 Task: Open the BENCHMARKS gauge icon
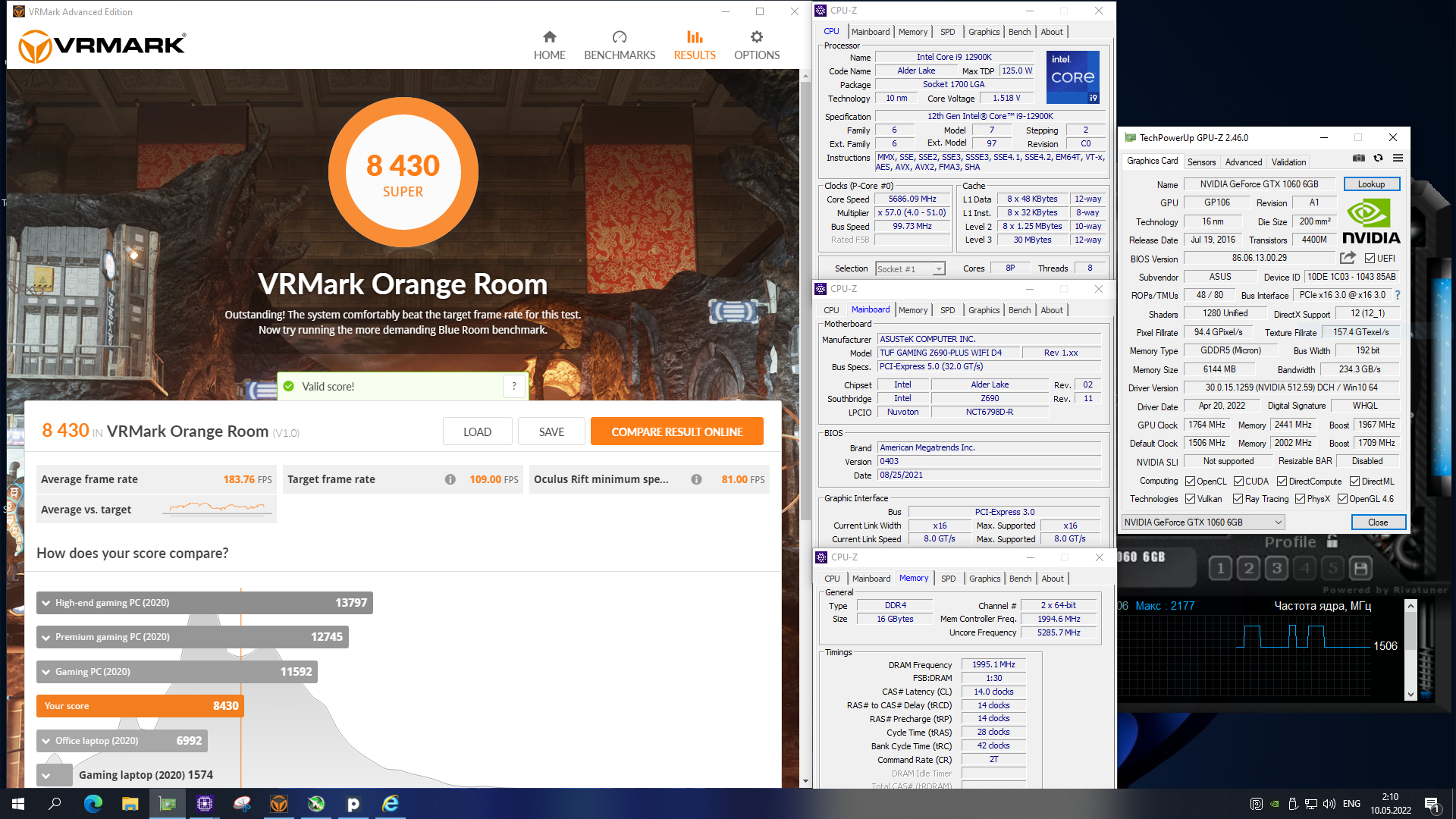(620, 36)
